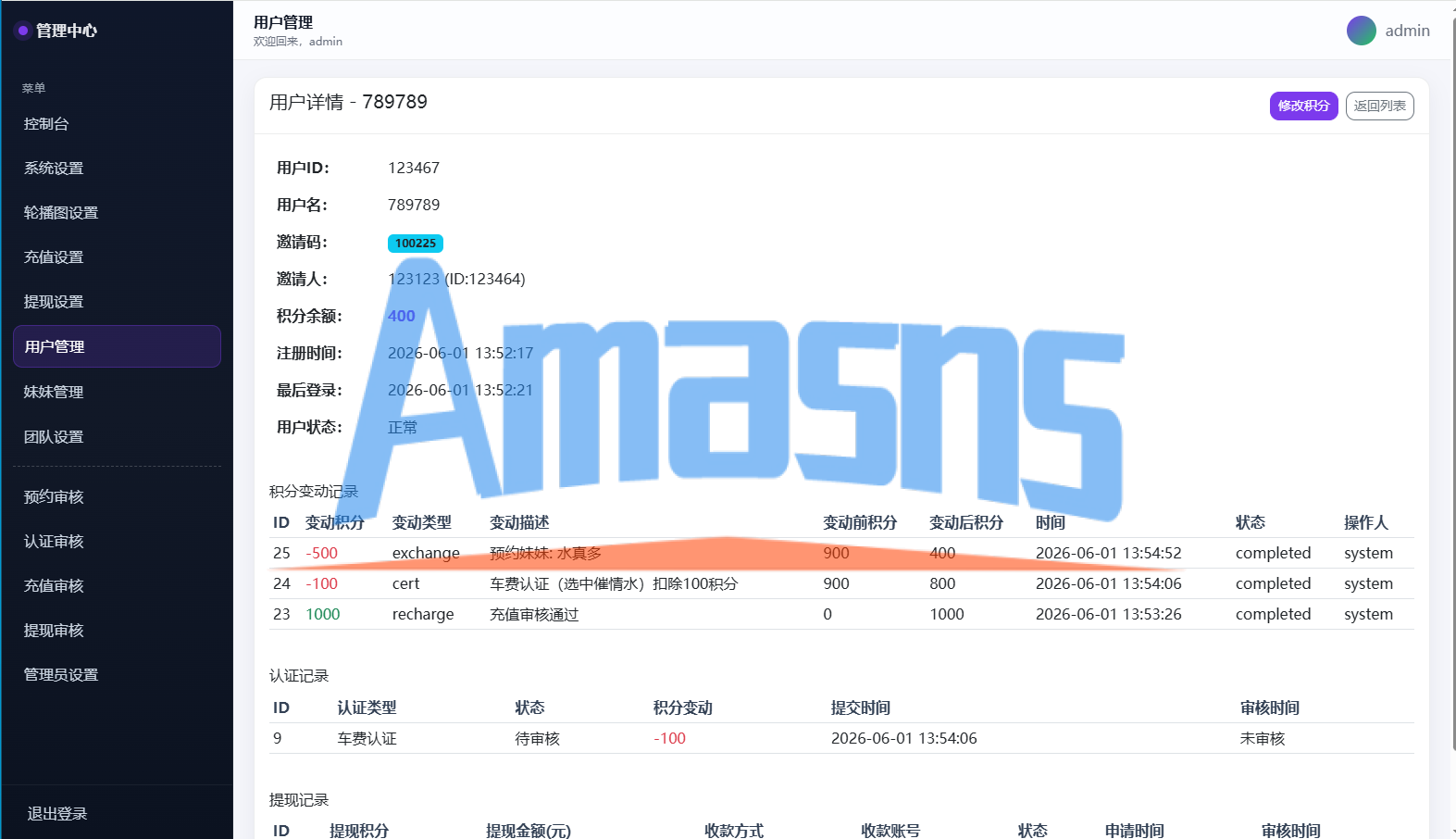Open the 预约审核 page
This screenshot has width=1456, height=839.
[117, 497]
